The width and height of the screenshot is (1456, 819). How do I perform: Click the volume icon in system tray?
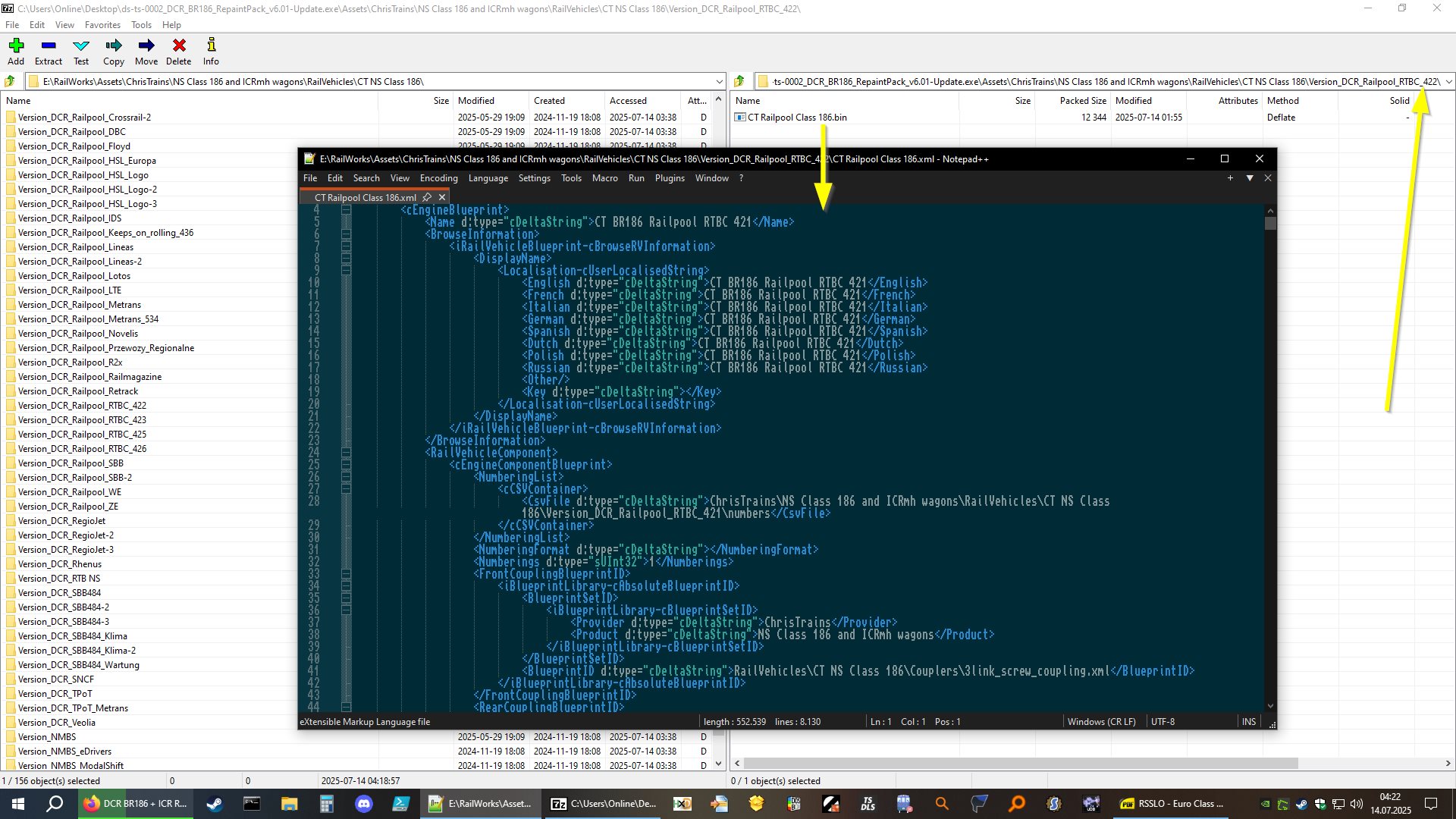click(x=1357, y=804)
